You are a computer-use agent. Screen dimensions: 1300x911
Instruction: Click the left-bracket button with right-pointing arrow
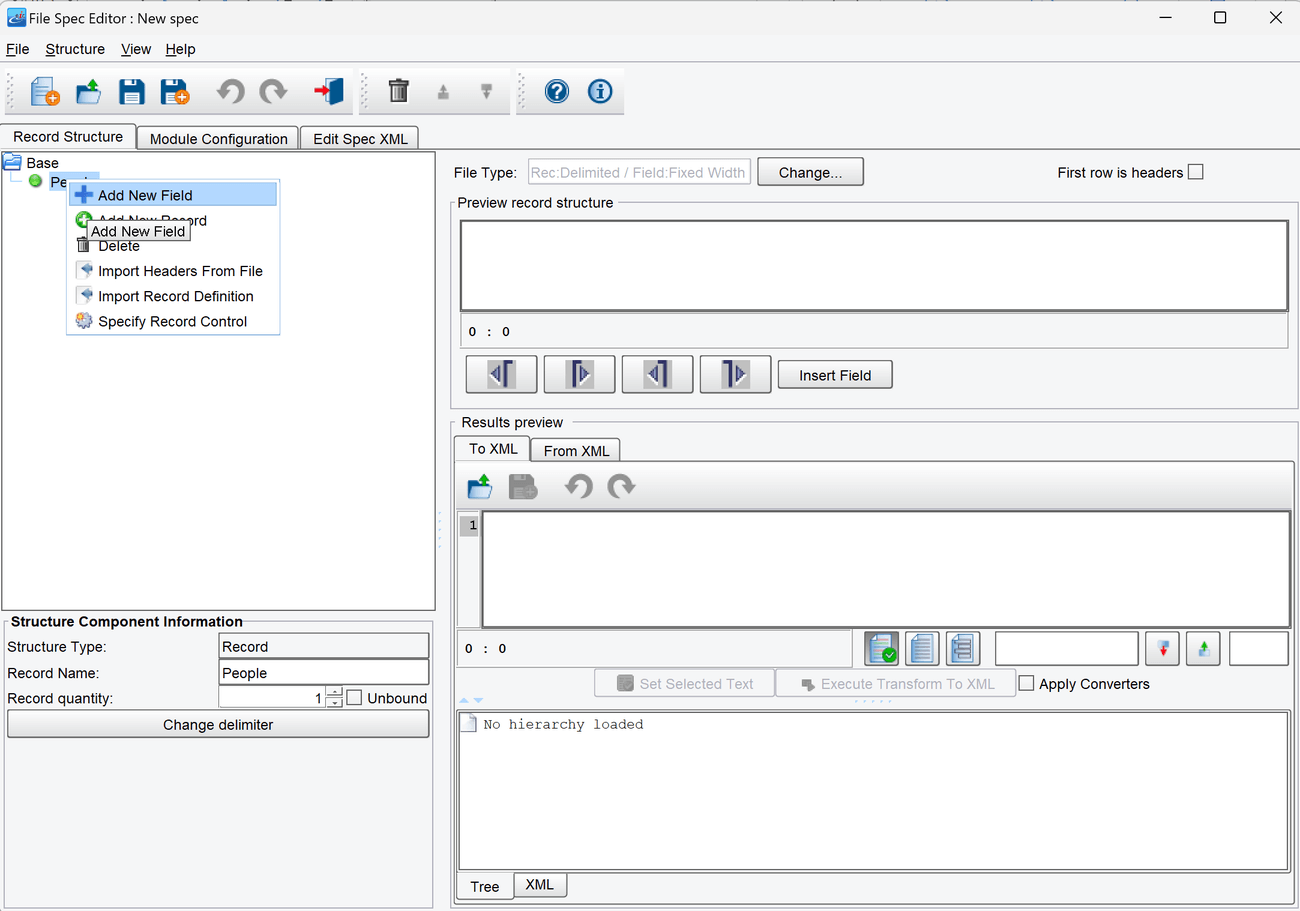tap(579, 374)
